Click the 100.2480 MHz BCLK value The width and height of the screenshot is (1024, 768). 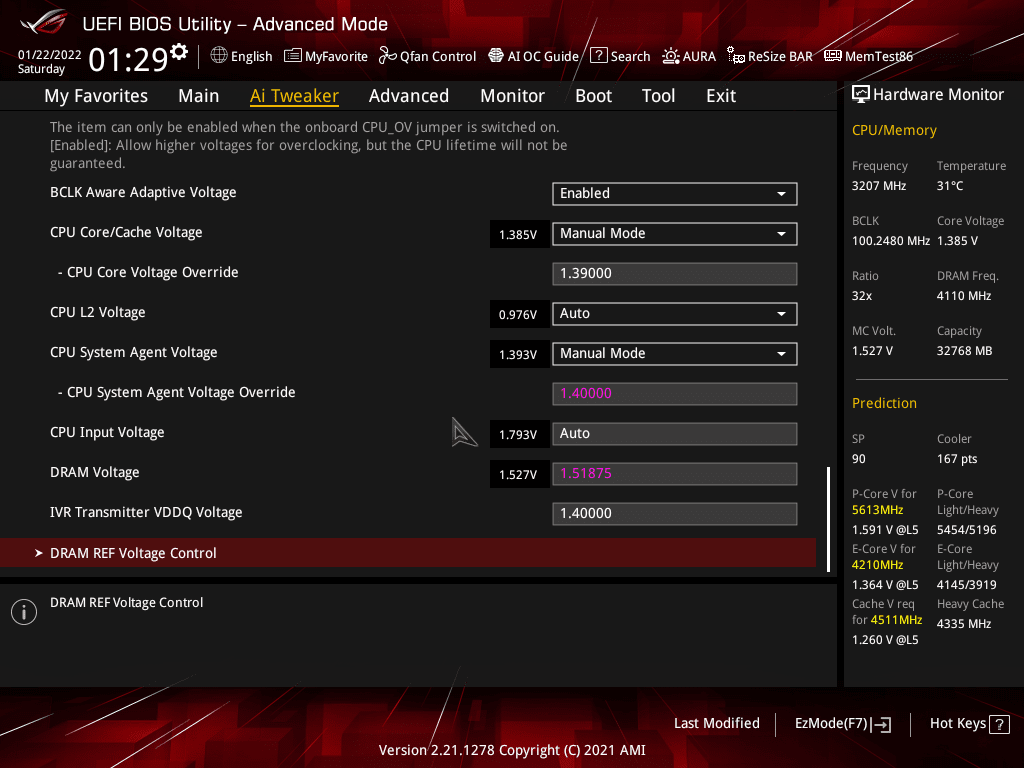[891, 241]
